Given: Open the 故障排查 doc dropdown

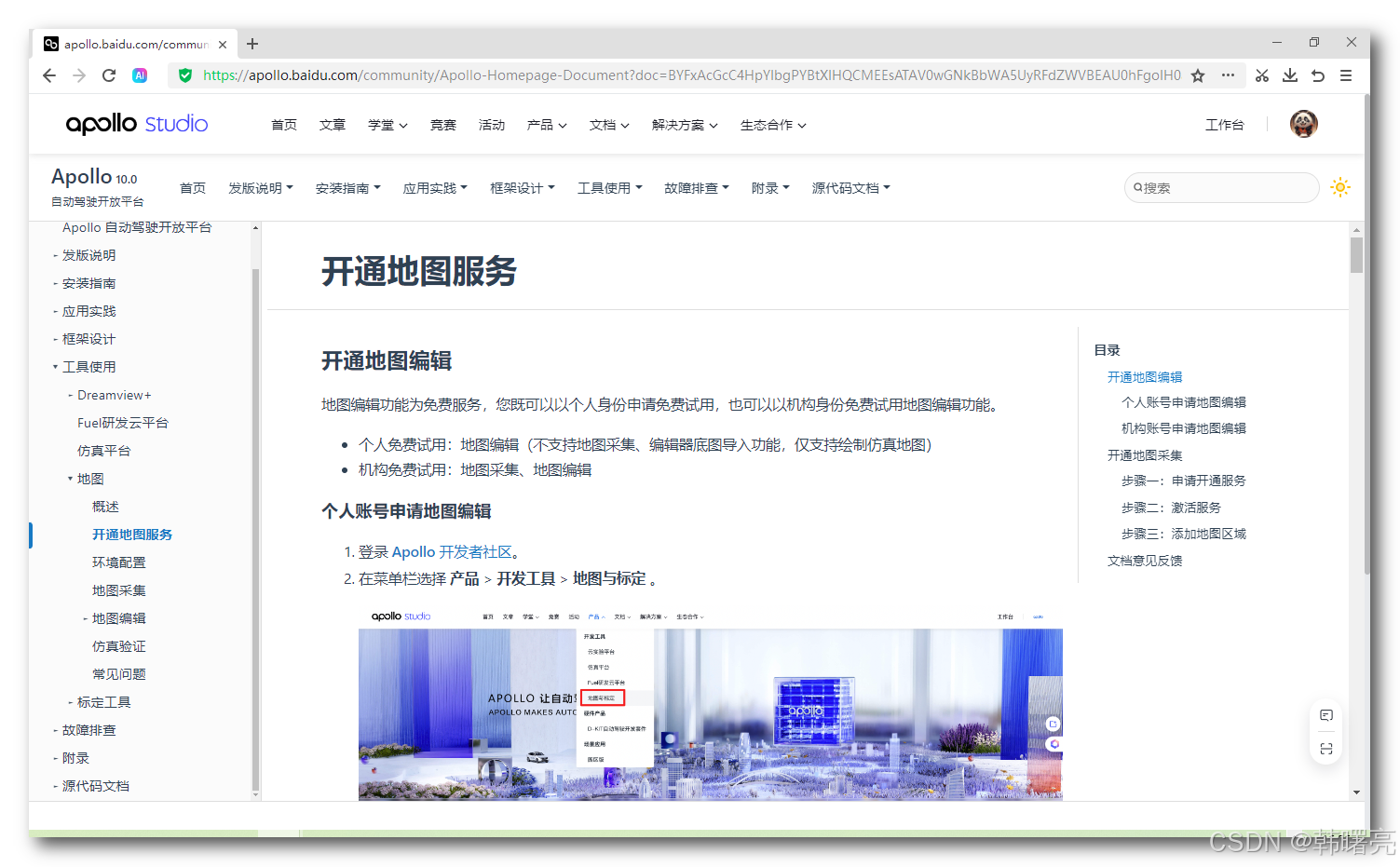Looking at the screenshot, I should [x=697, y=188].
